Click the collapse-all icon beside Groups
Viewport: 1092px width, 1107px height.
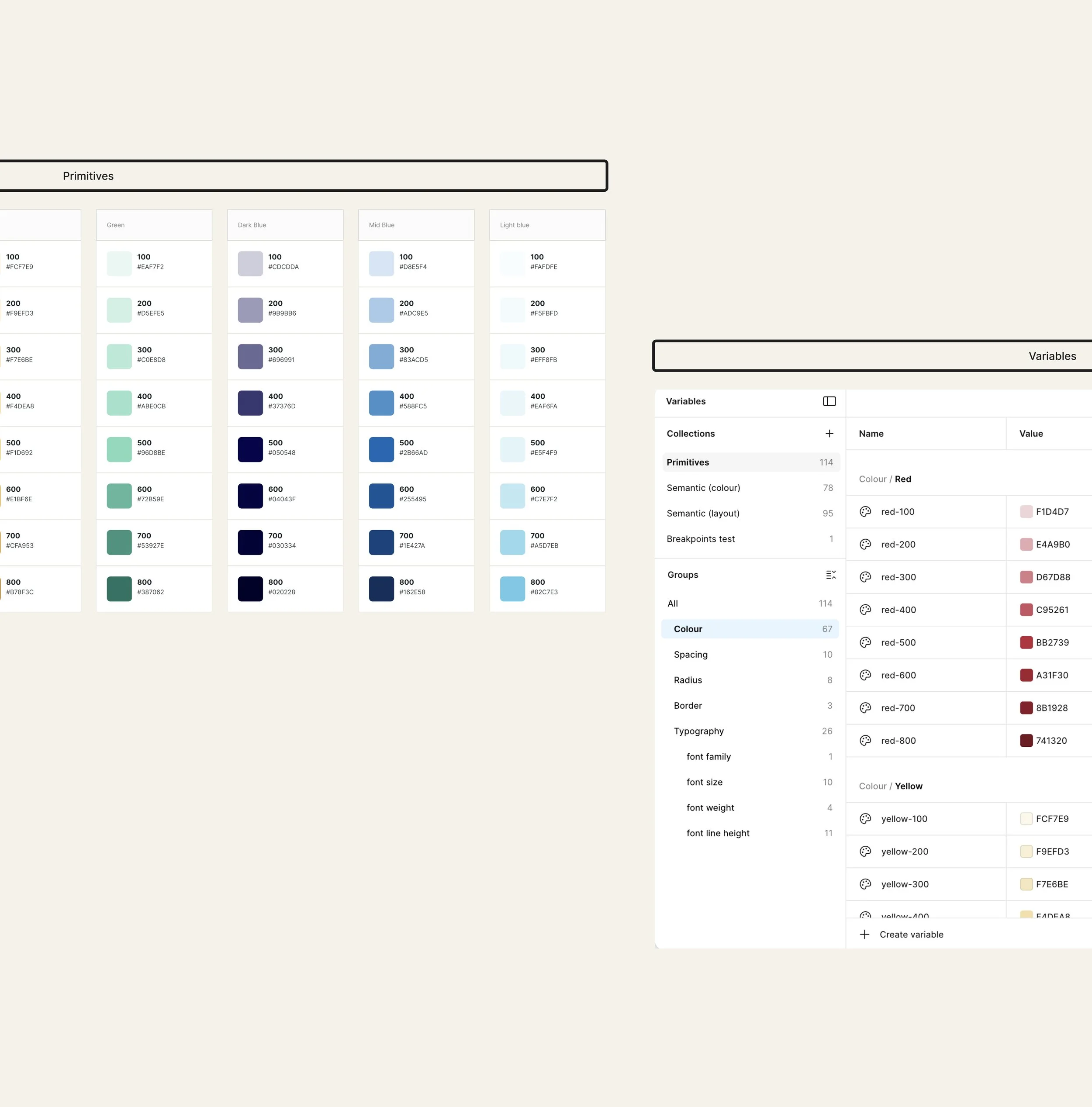tap(830, 575)
